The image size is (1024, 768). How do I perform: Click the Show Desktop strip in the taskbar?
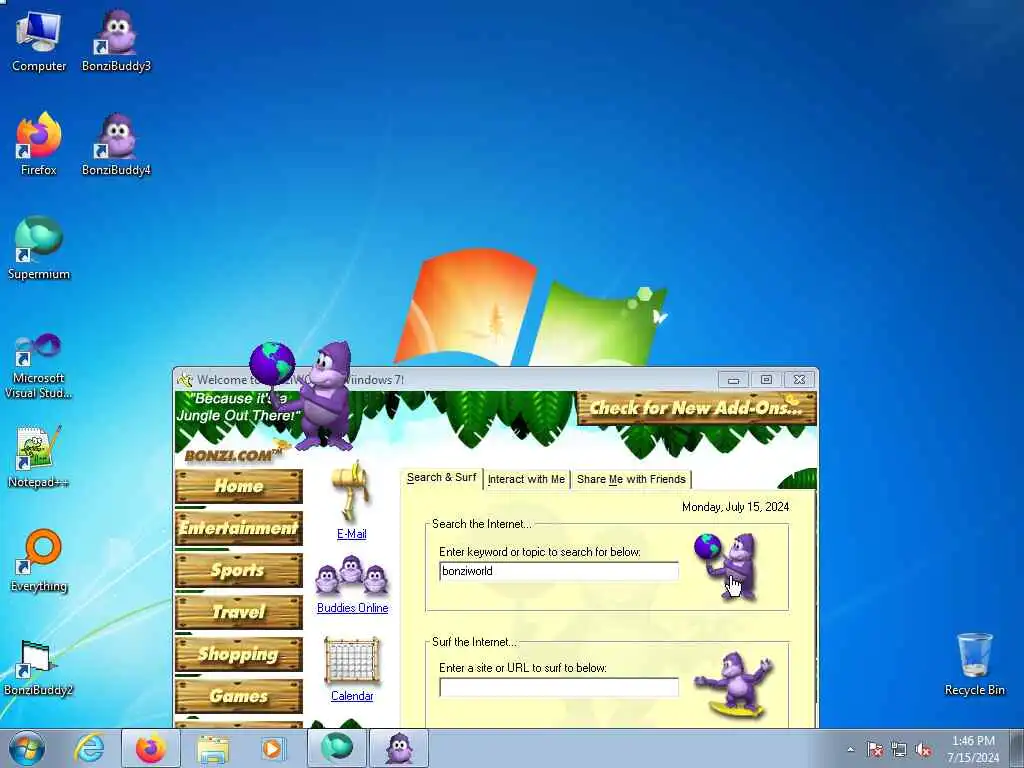click(x=1017, y=748)
